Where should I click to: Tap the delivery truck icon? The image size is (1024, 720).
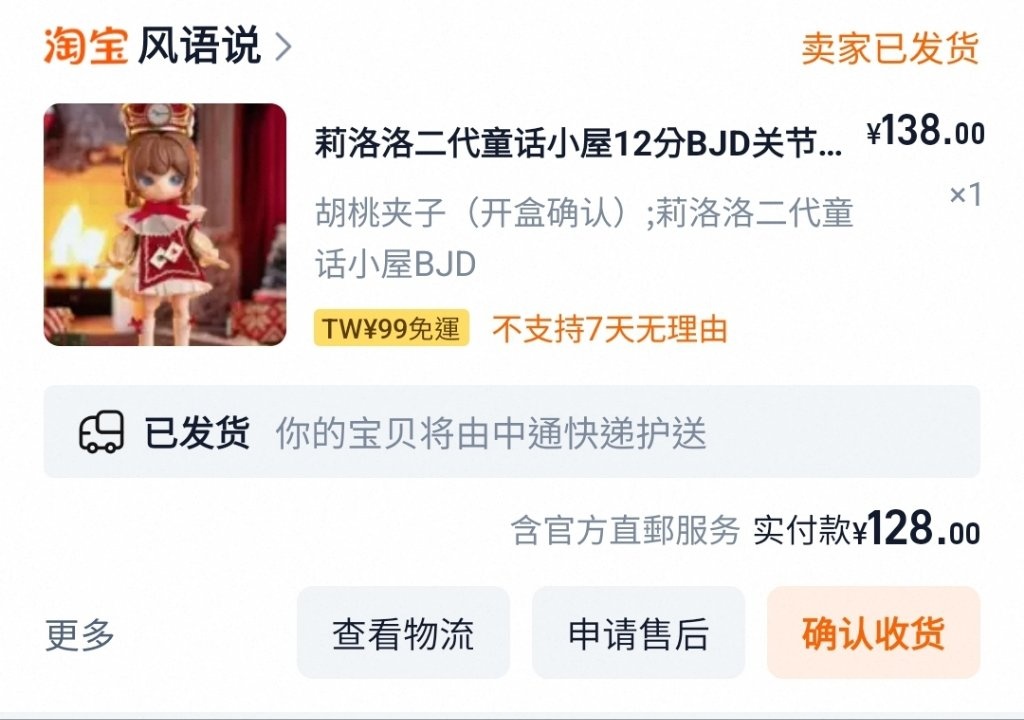101,432
